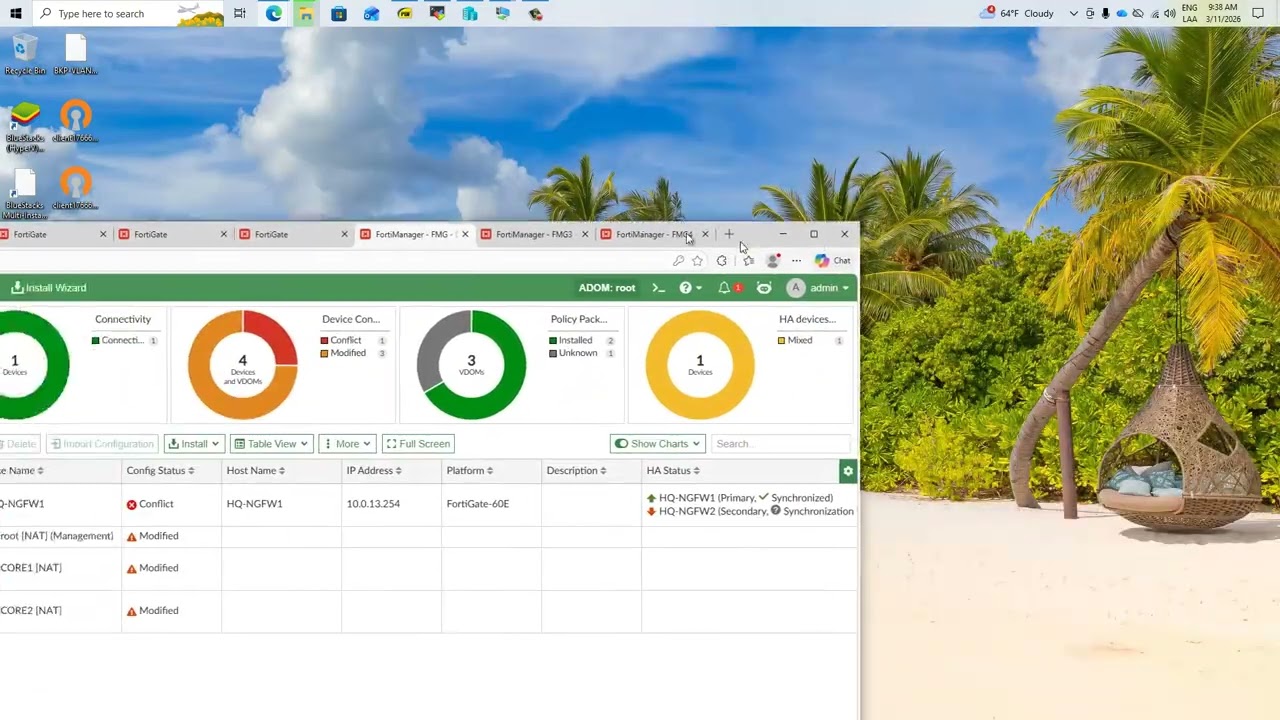Viewport: 1280px width, 720px height.
Task: Show hidden system tray icons chevron
Action: [1074, 13]
